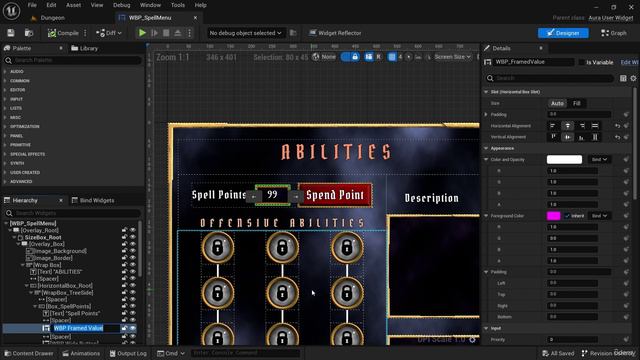Viewport: 640px width, 360px height.
Task: Set horizontal alignment to fill
Action: [x=595, y=126]
